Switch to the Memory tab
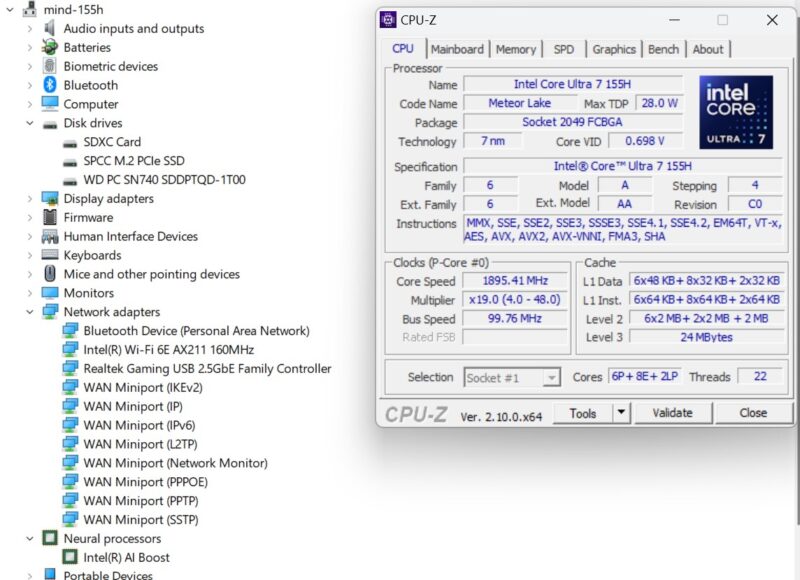Viewport: 800px width, 580px height. click(515, 49)
